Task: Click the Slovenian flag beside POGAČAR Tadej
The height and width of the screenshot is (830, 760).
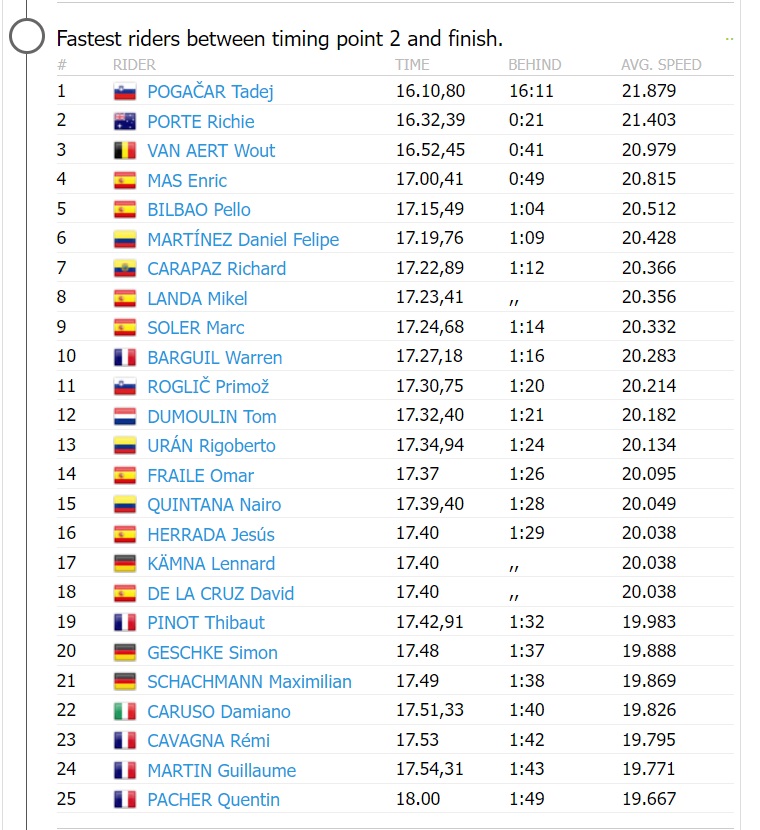Action: click(124, 92)
